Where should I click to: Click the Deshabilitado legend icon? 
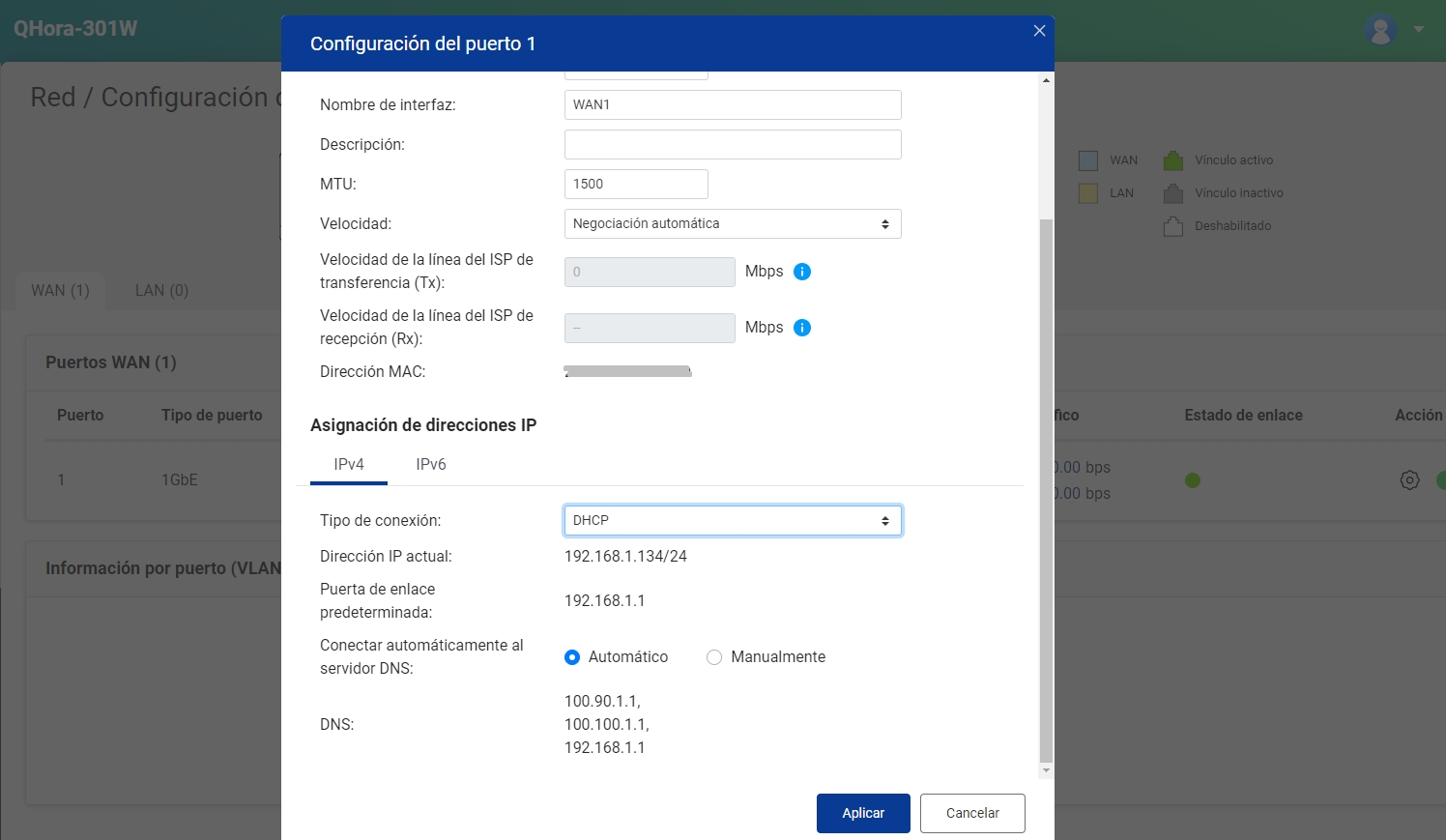[1173, 226]
